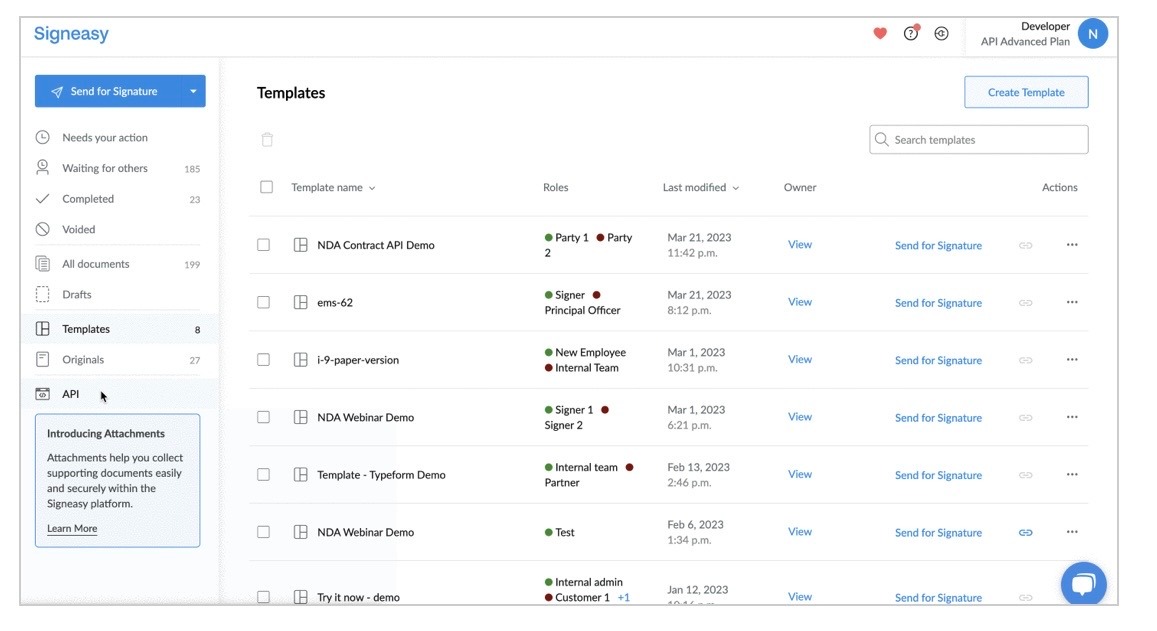Open the chat support bubble

point(1083,585)
